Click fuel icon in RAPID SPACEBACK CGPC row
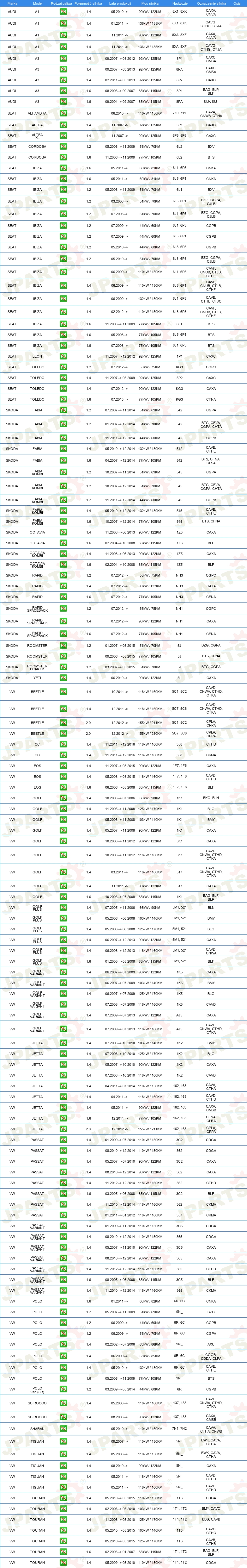 pyautogui.click(x=63, y=609)
